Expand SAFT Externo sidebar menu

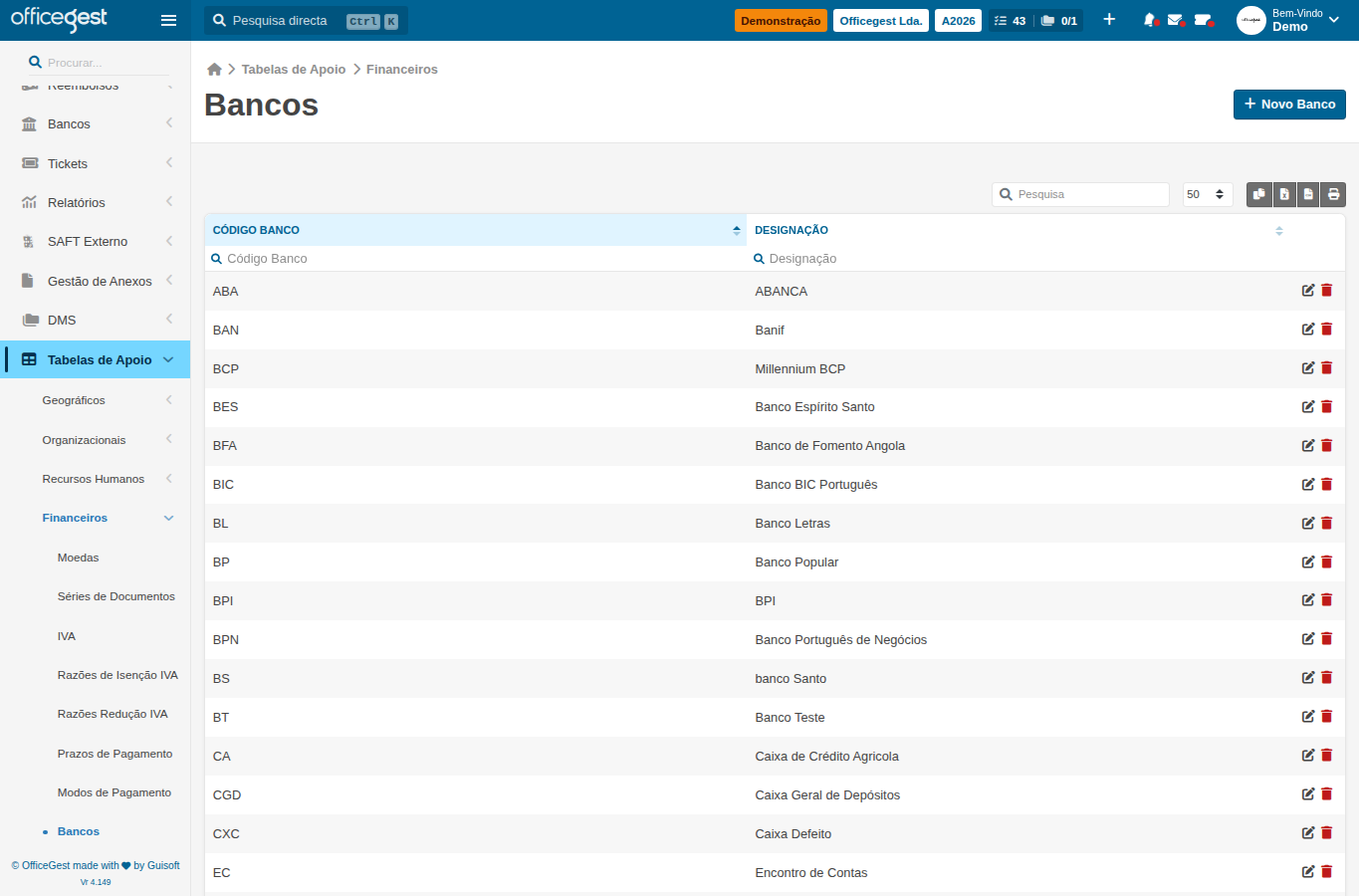click(96, 241)
